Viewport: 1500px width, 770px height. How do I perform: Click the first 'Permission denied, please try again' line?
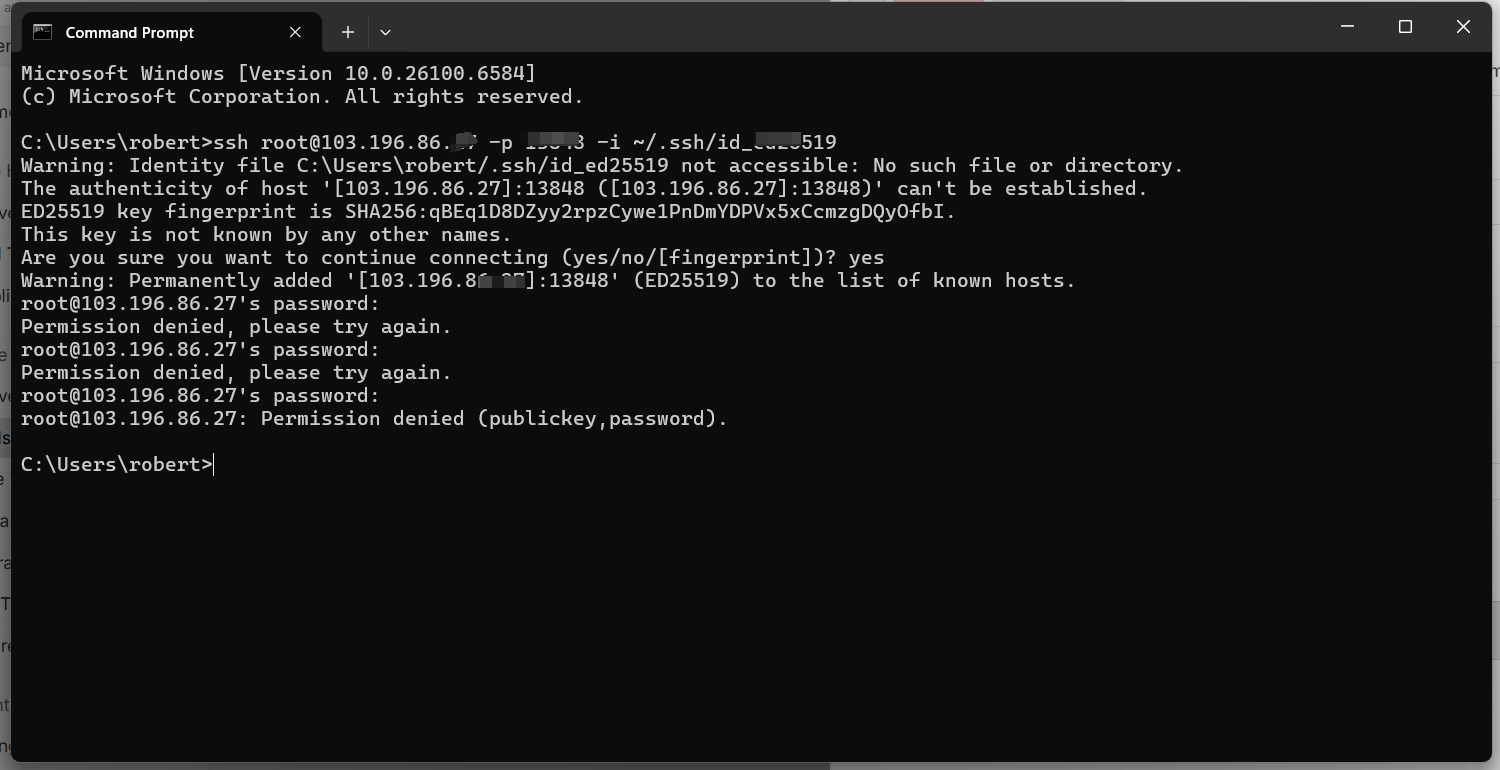click(236, 326)
